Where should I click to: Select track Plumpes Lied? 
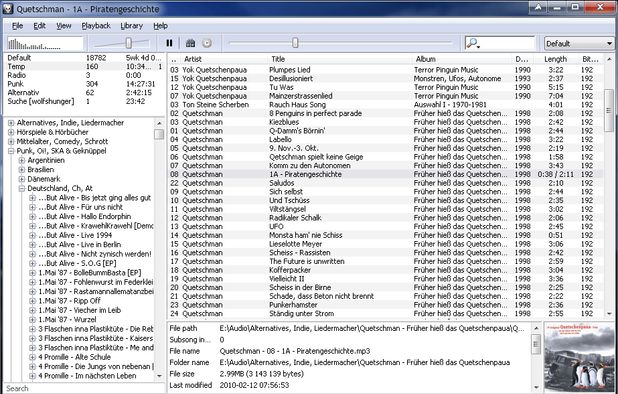coord(386,70)
